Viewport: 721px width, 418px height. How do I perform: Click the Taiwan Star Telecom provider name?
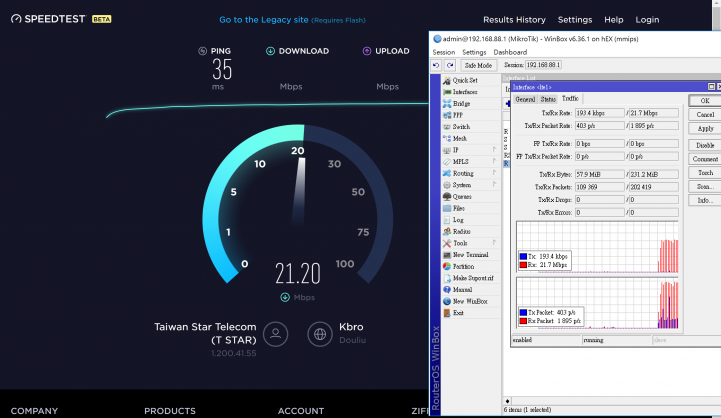click(205, 333)
